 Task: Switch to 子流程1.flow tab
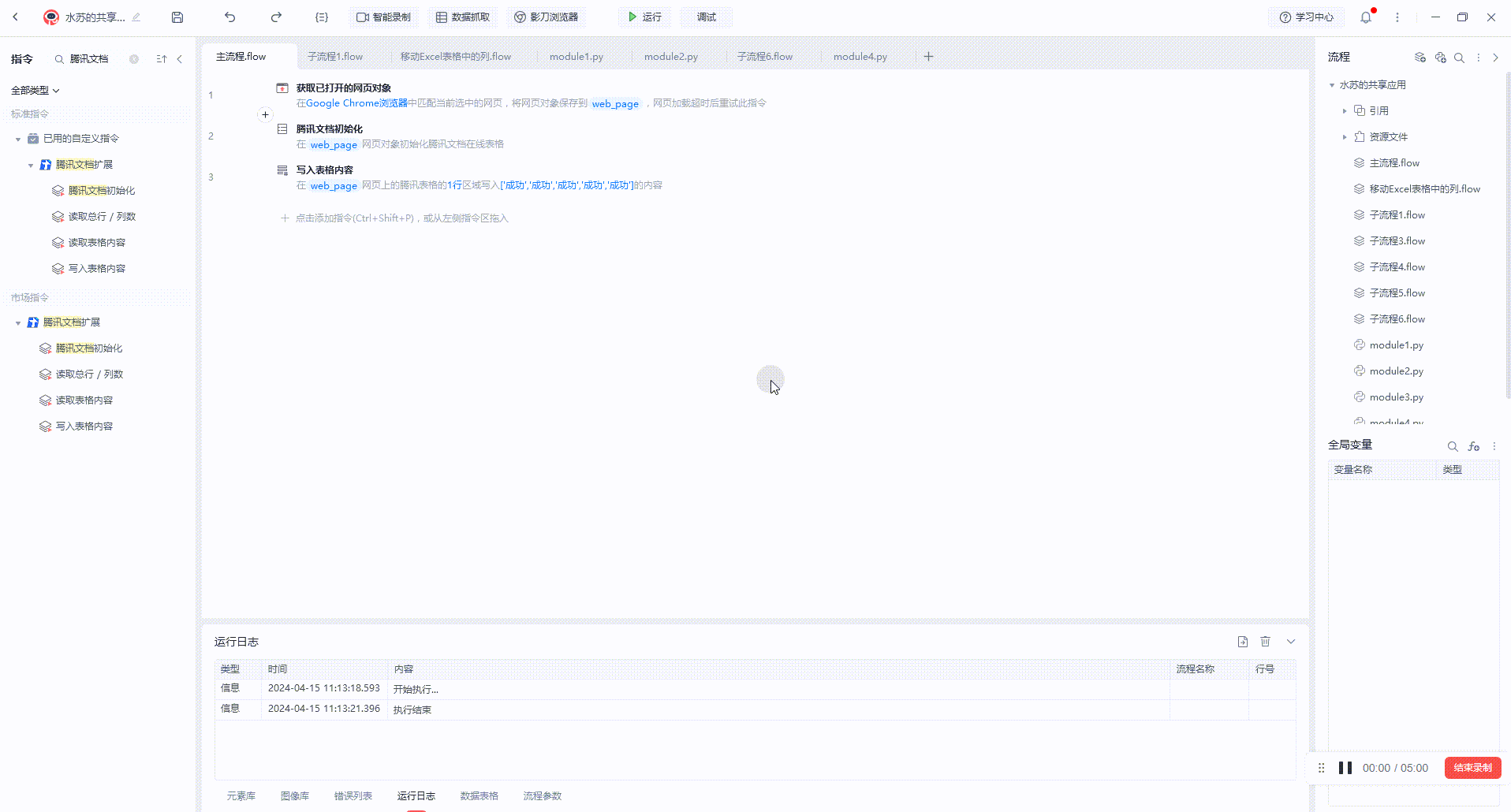(335, 57)
